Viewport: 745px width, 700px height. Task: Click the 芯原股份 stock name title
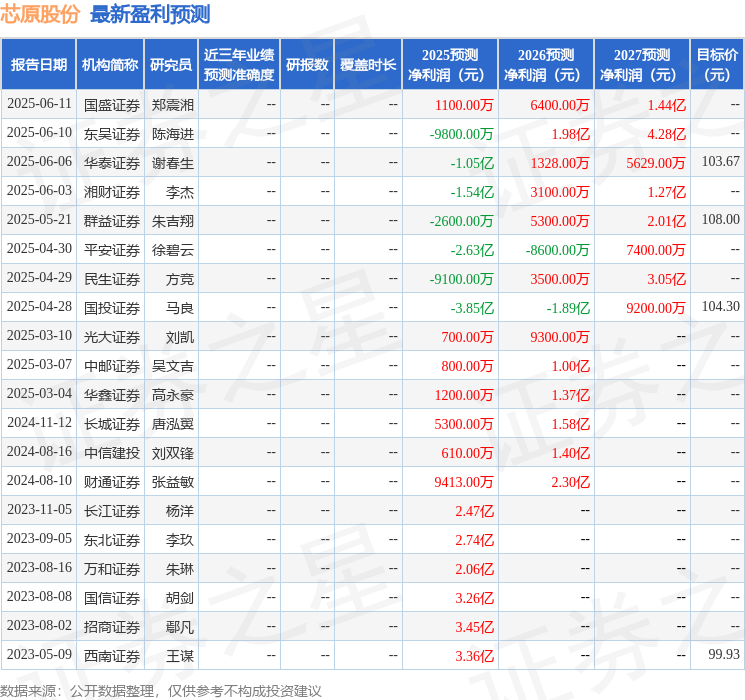tap(41, 14)
